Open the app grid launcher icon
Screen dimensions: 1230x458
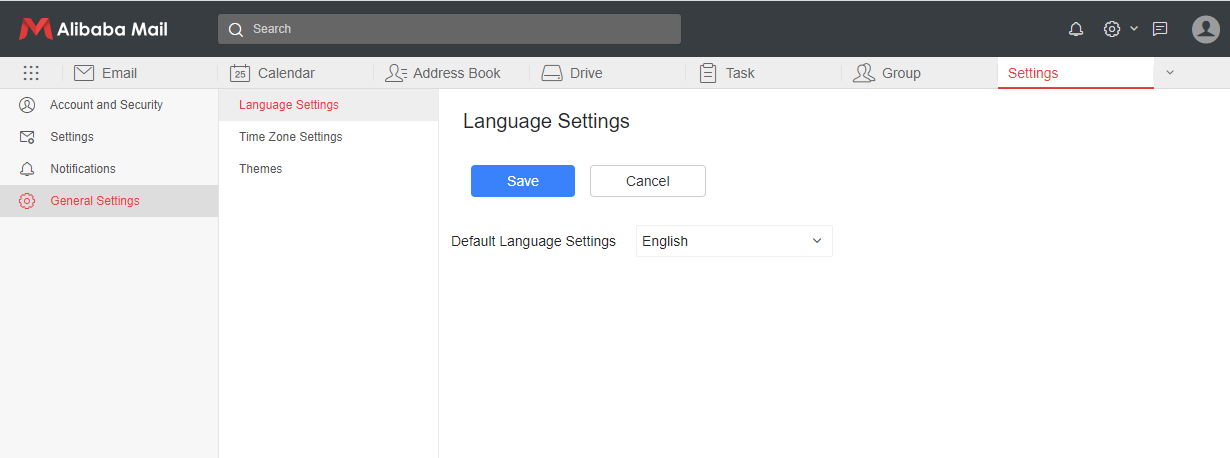[x=31, y=73]
